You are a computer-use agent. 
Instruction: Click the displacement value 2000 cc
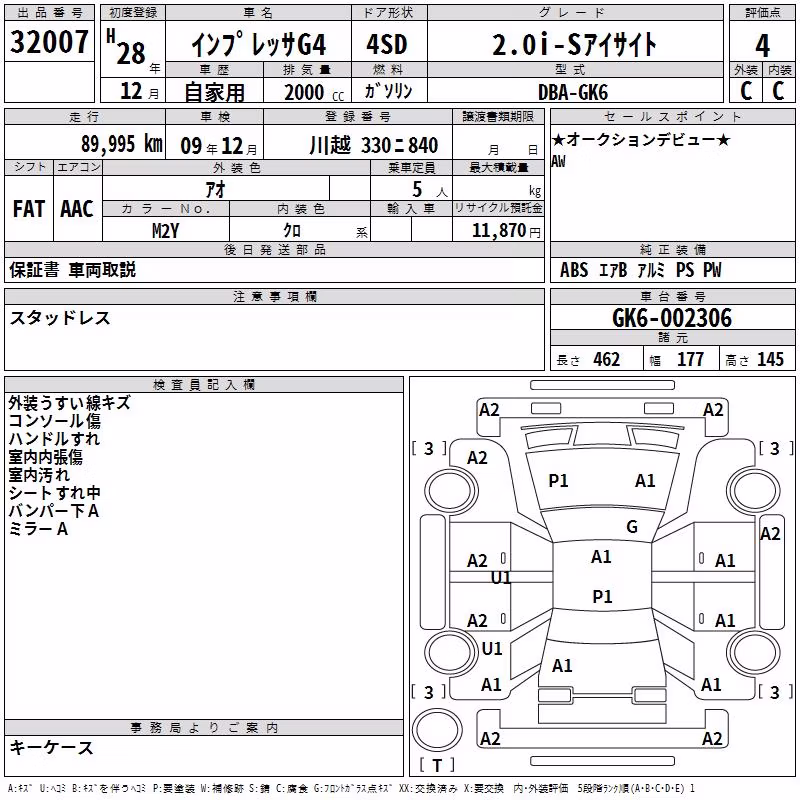pyautogui.click(x=314, y=92)
